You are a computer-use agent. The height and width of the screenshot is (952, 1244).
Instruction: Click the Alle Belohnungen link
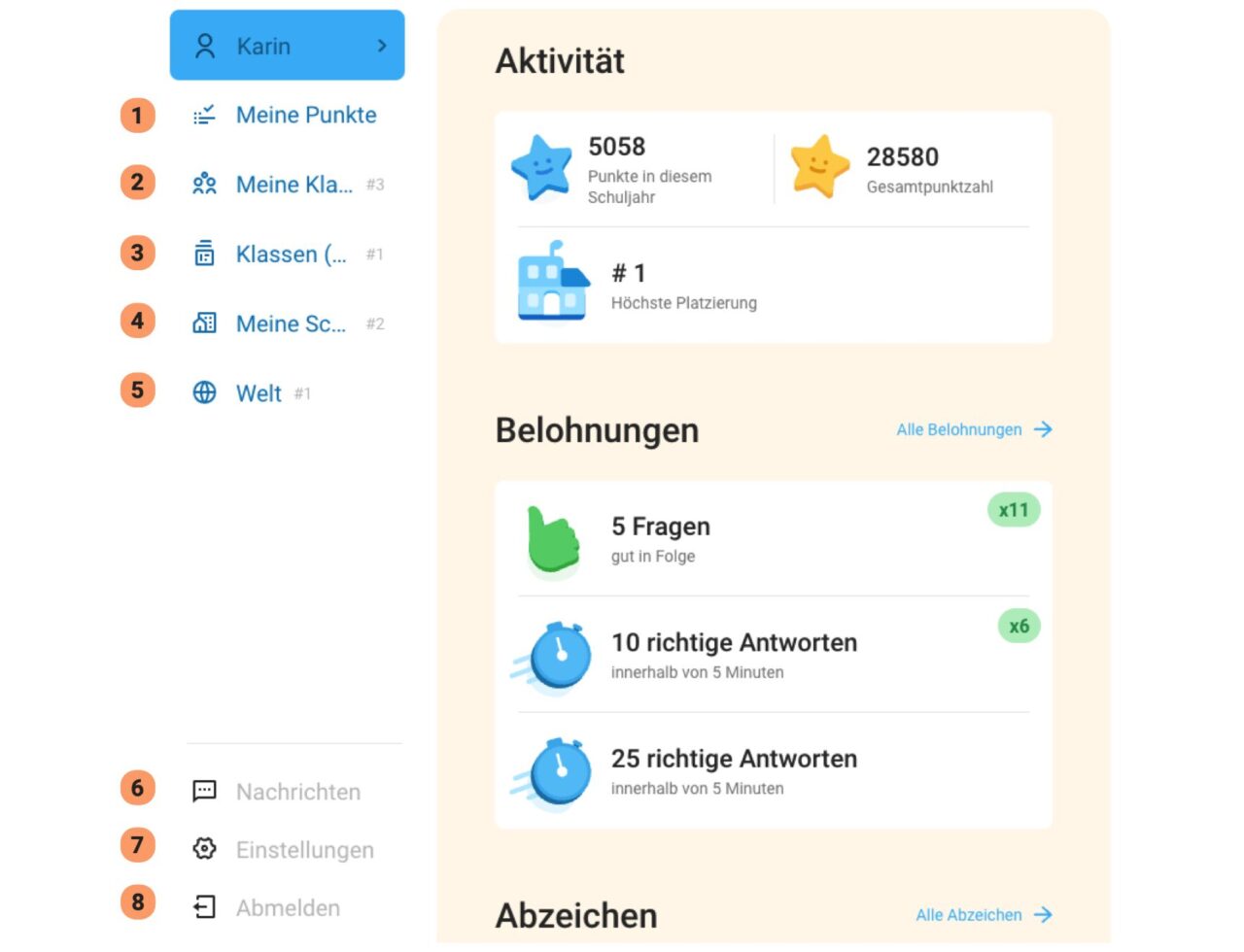pos(958,429)
